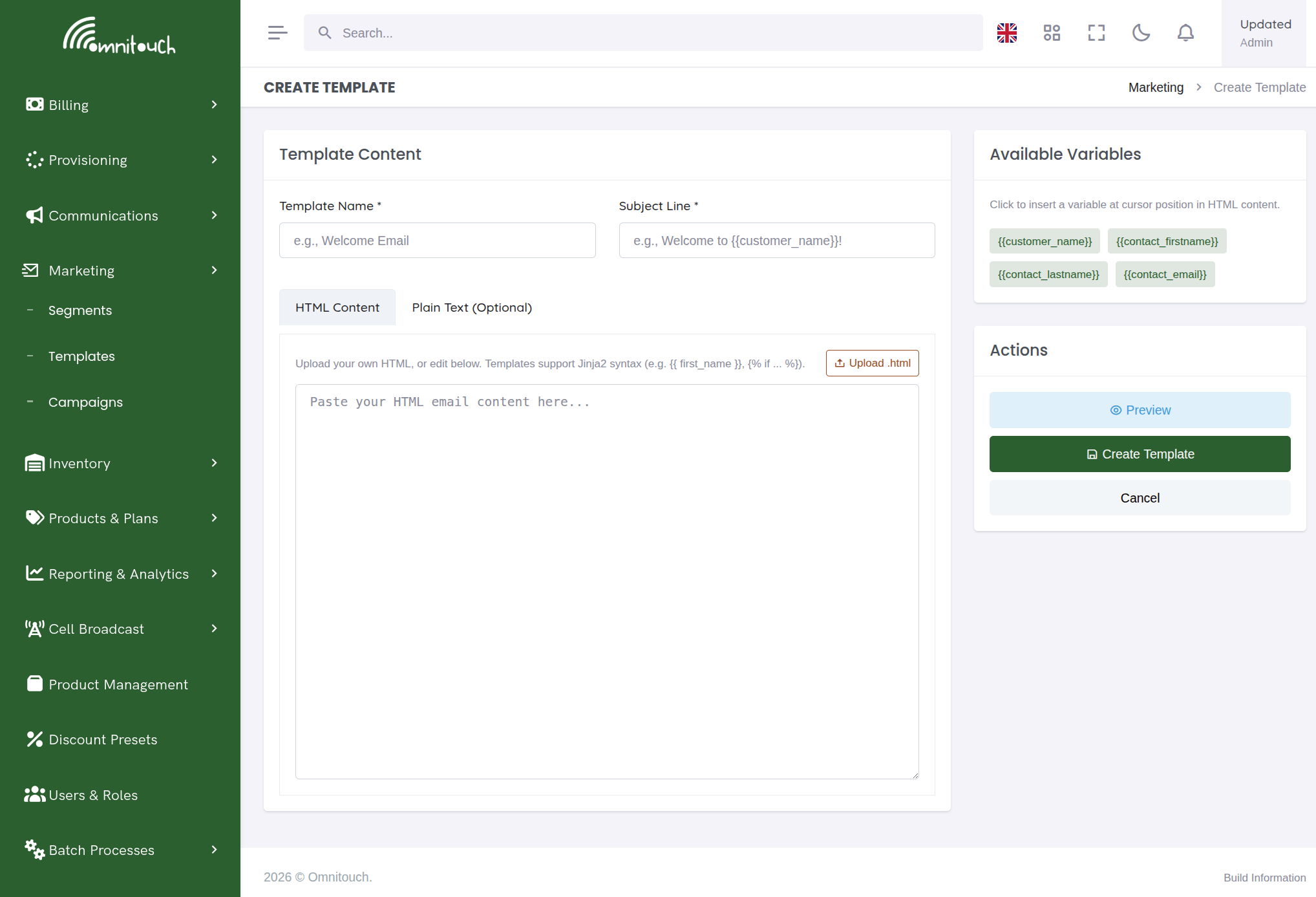Click the Products & Plans tags icon
1316x897 pixels.
pyautogui.click(x=35, y=518)
